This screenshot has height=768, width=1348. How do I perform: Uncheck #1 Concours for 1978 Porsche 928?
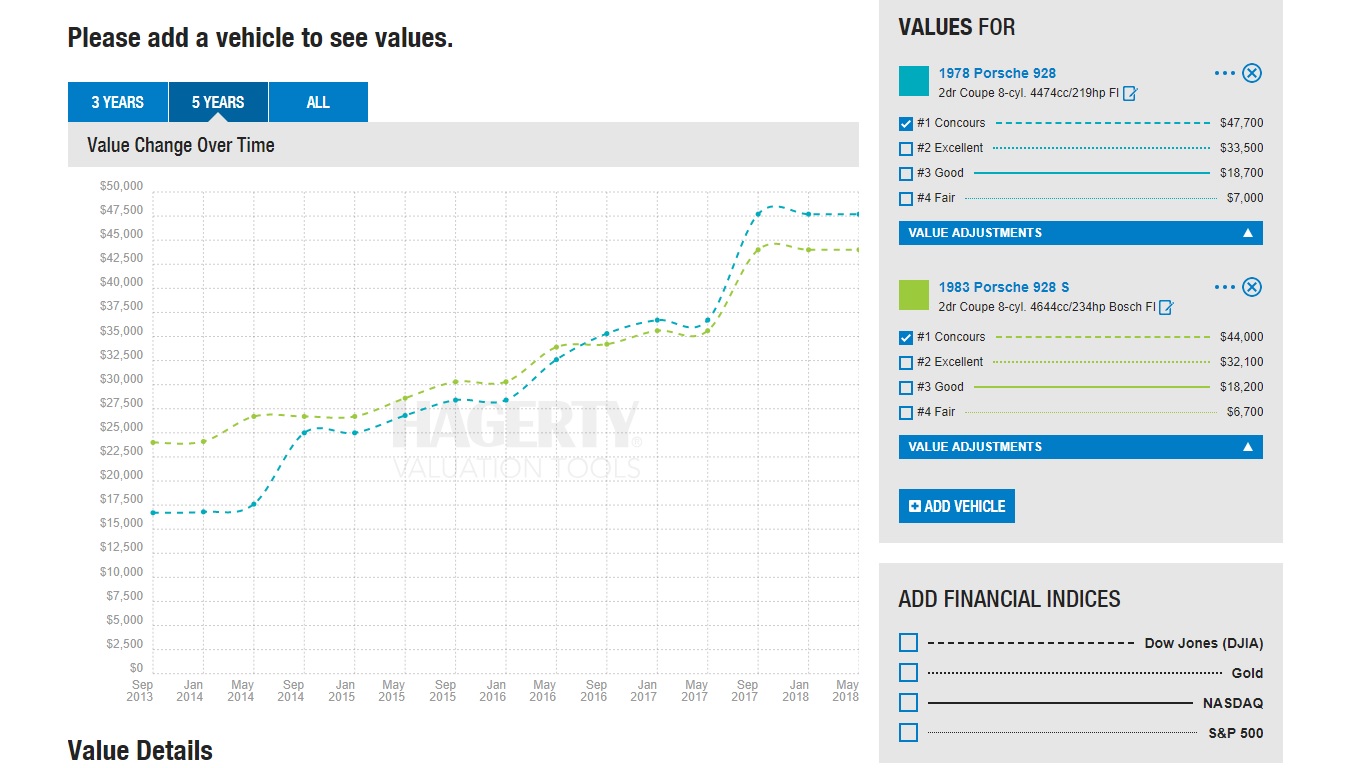pos(906,124)
